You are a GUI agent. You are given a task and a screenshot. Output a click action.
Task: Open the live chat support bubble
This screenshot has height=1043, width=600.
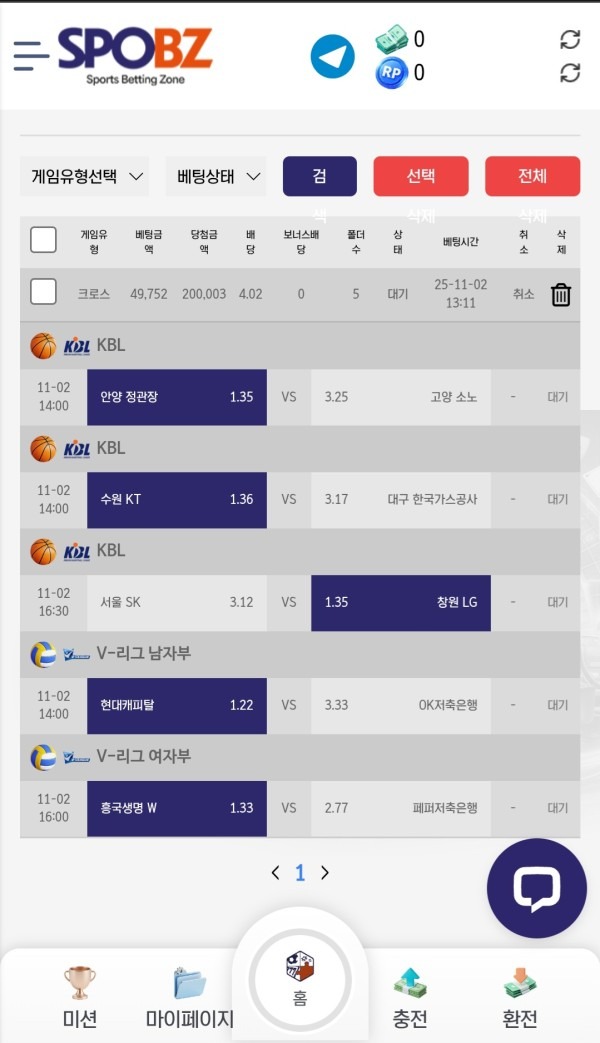[x=537, y=887]
